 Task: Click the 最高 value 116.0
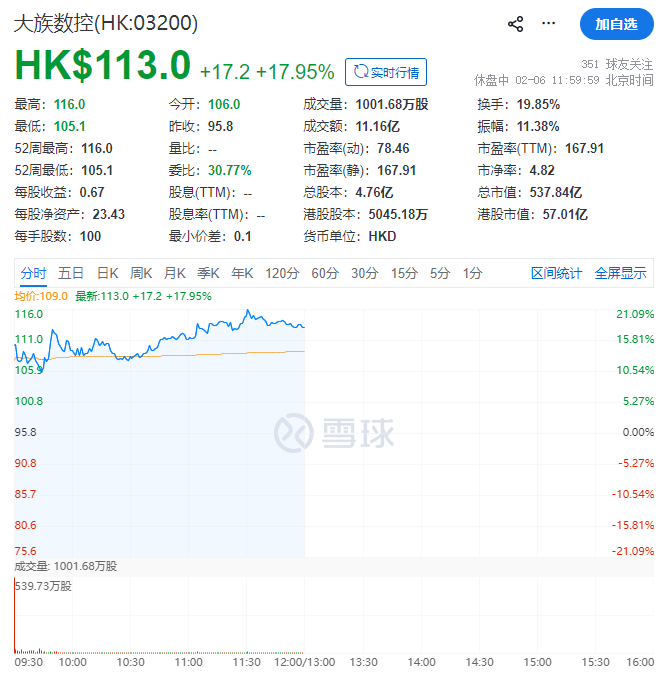tap(69, 104)
